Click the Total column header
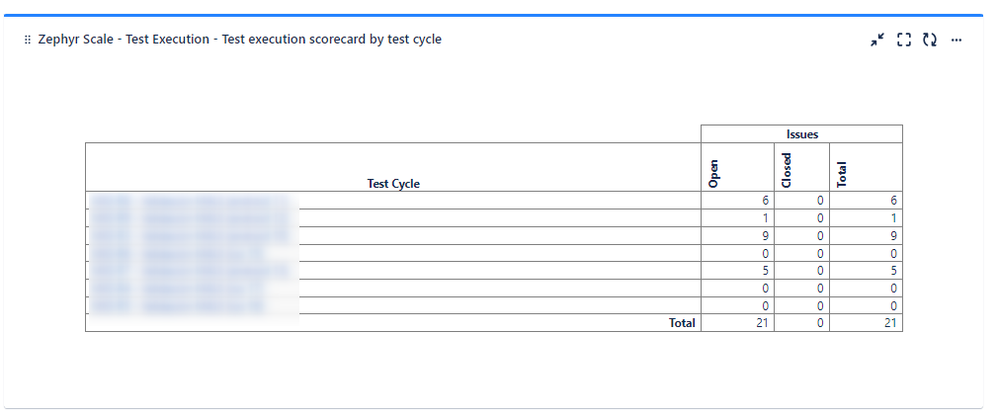The width and height of the screenshot is (998, 419). (x=841, y=174)
